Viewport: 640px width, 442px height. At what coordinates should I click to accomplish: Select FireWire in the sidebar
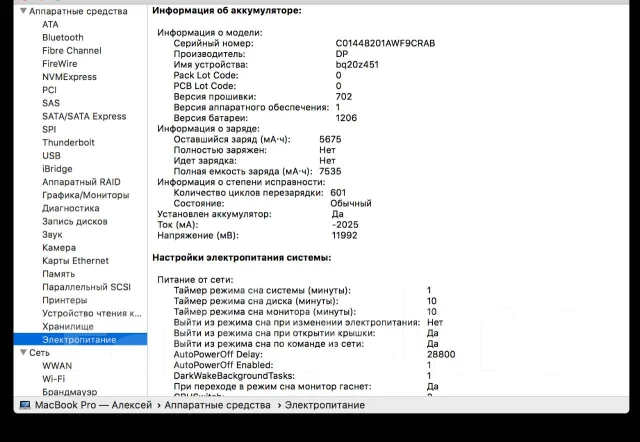coord(60,64)
